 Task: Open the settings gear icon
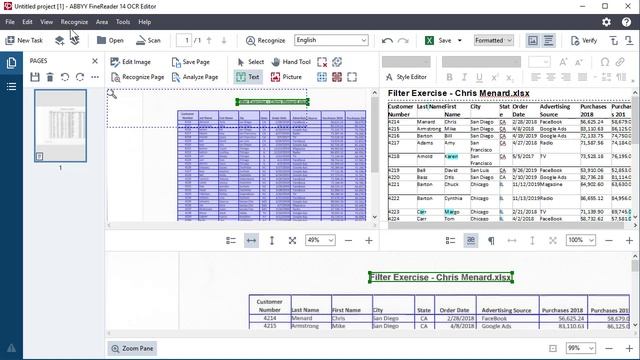click(x=607, y=22)
